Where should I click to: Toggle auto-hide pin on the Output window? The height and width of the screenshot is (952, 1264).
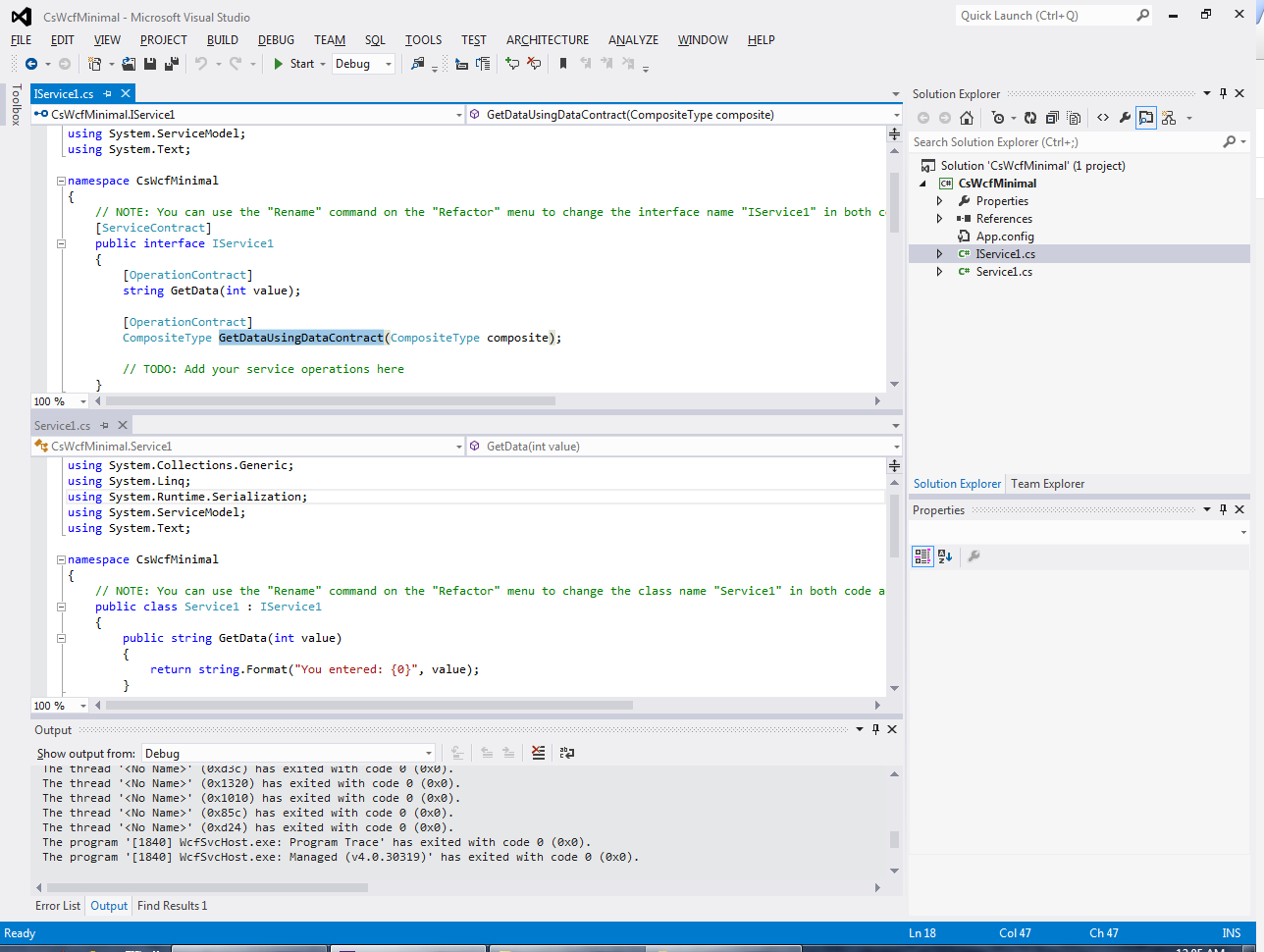tap(876, 729)
